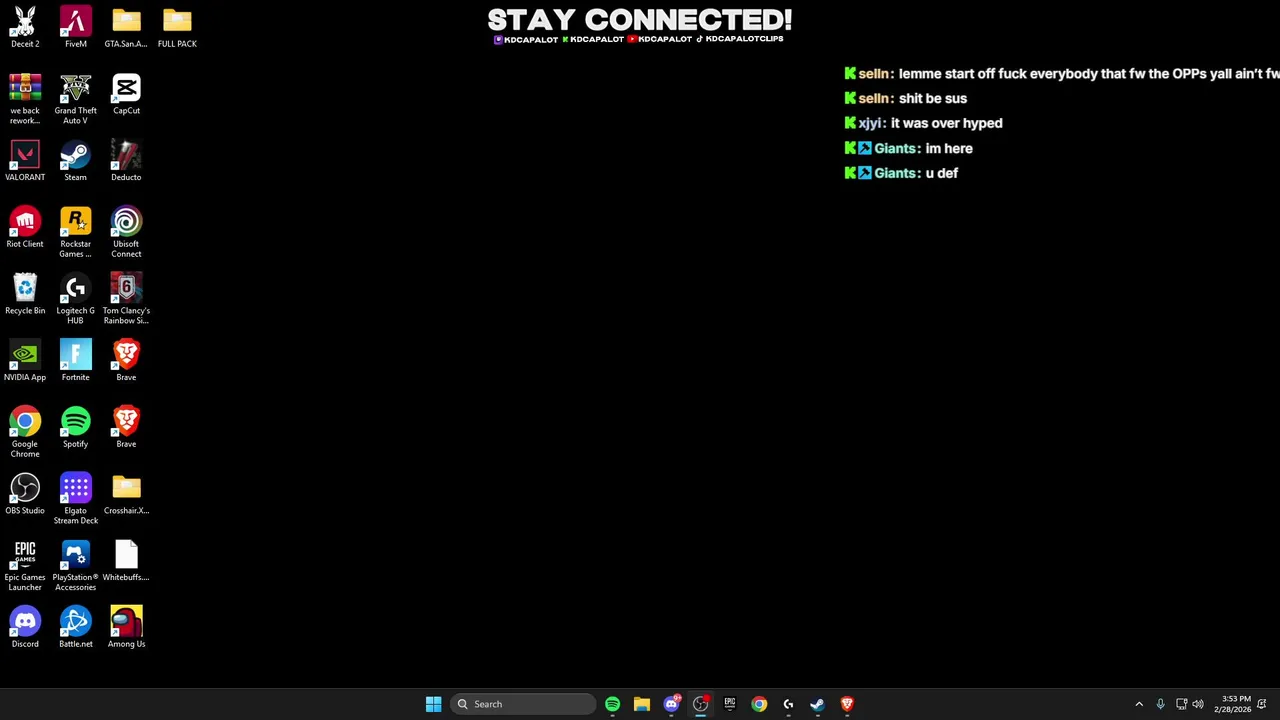This screenshot has width=1280, height=720.
Task: Open File Explorer from the taskbar
Action: [641, 704]
